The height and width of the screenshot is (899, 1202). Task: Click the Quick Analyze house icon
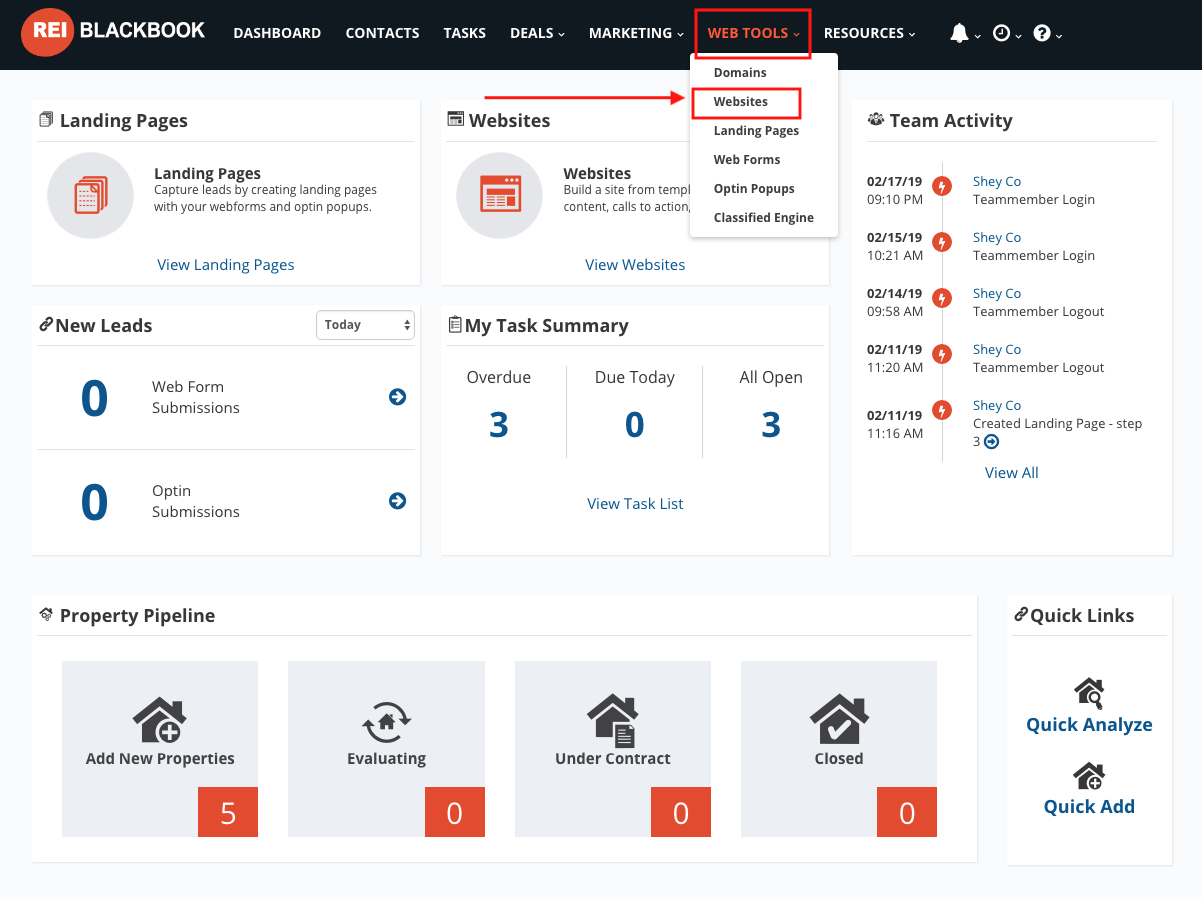pos(1089,693)
